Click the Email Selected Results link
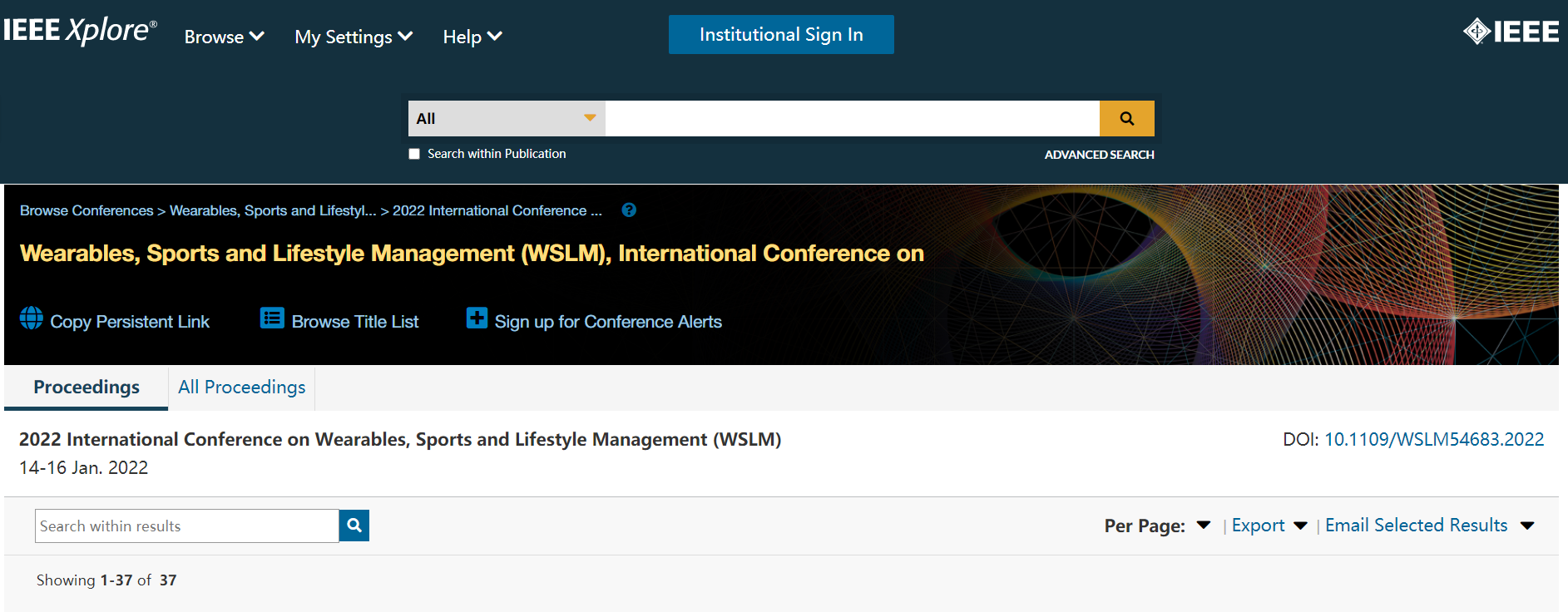 (1416, 526)
